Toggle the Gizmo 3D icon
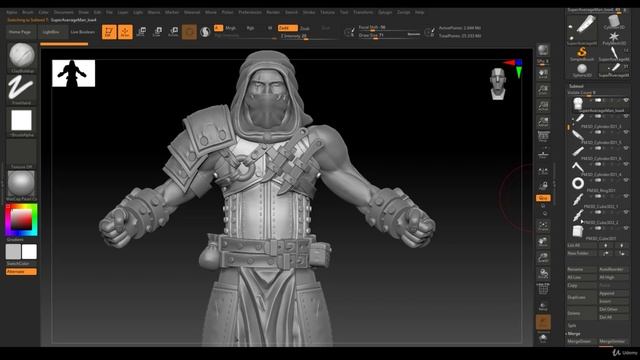The width and height of the screenshot is (640, 360). tap(189, 32)
